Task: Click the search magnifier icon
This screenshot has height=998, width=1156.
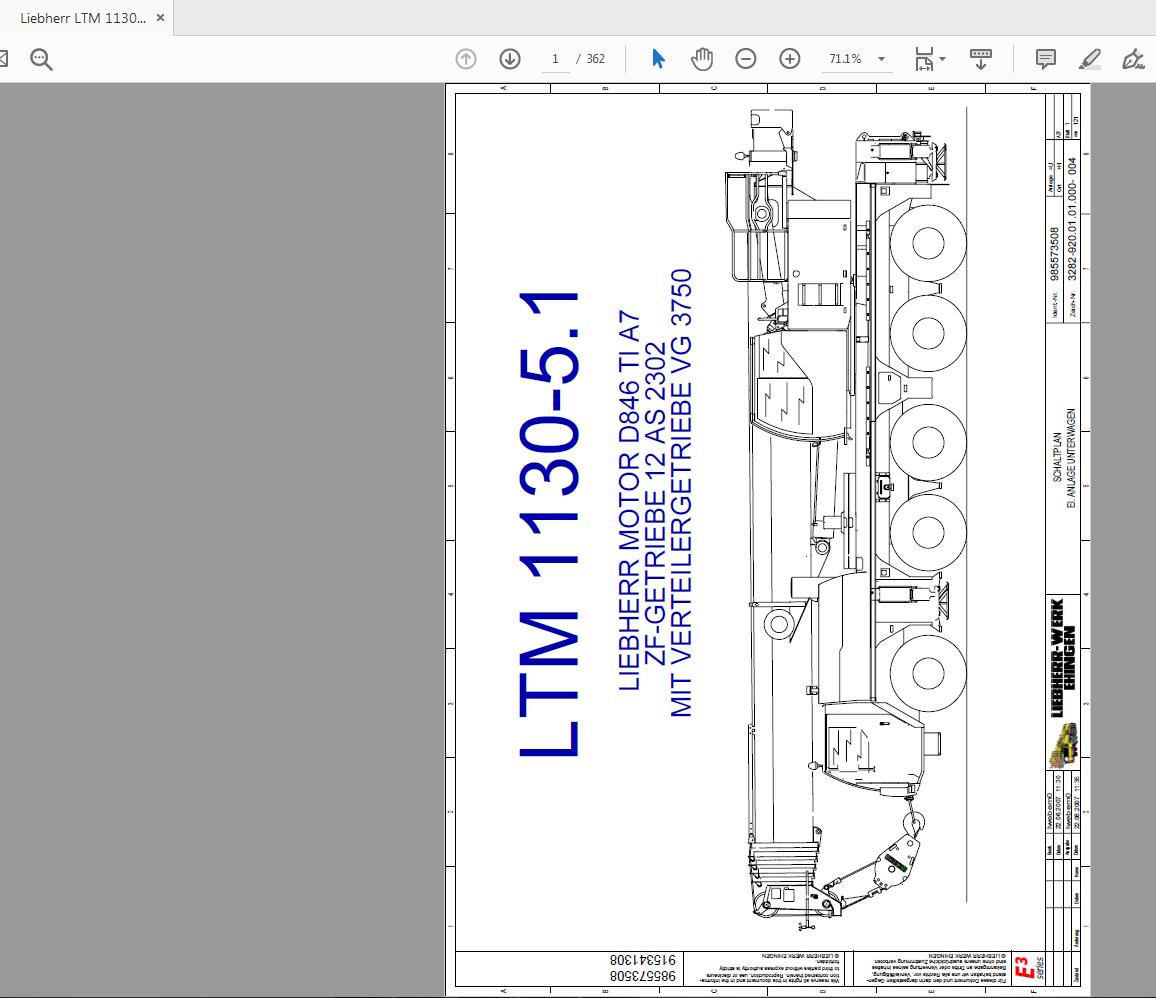Action: (x=41, y=59)
